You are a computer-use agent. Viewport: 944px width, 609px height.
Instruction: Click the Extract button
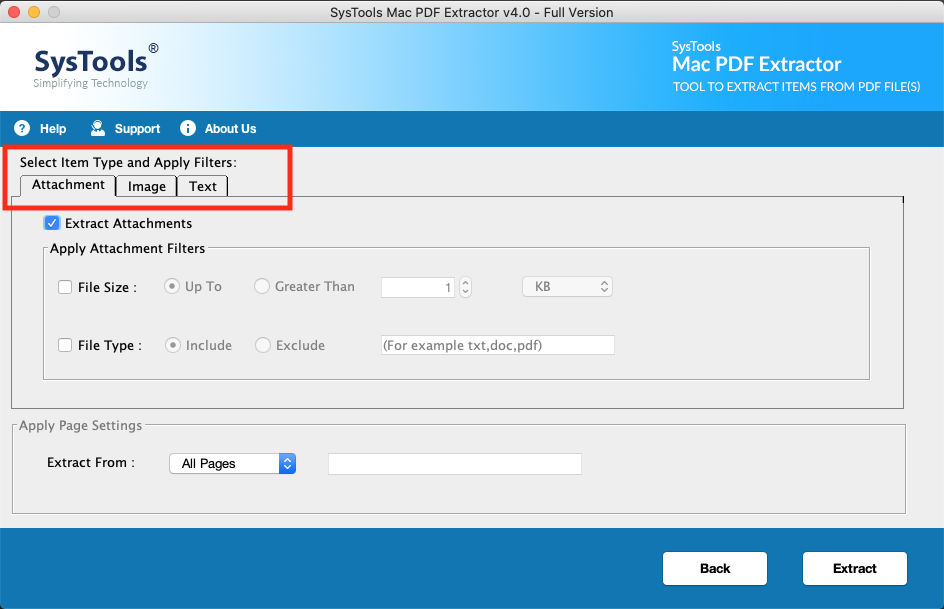pos(854,568)
